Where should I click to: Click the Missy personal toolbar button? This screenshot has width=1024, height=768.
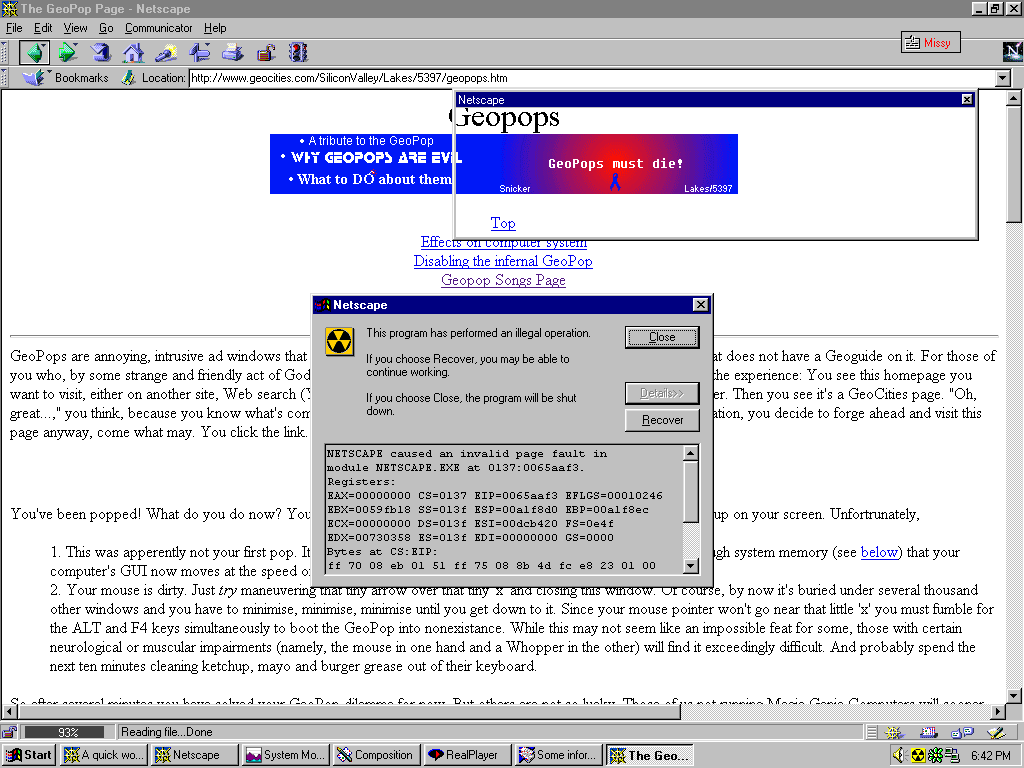tap(931, 43)
